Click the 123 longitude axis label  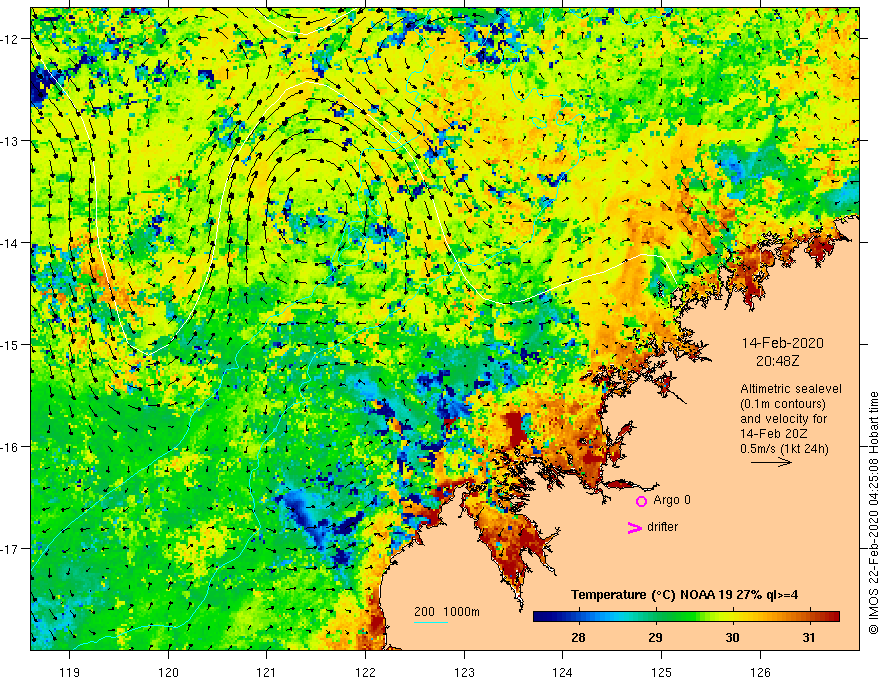(x=464, y=672)
